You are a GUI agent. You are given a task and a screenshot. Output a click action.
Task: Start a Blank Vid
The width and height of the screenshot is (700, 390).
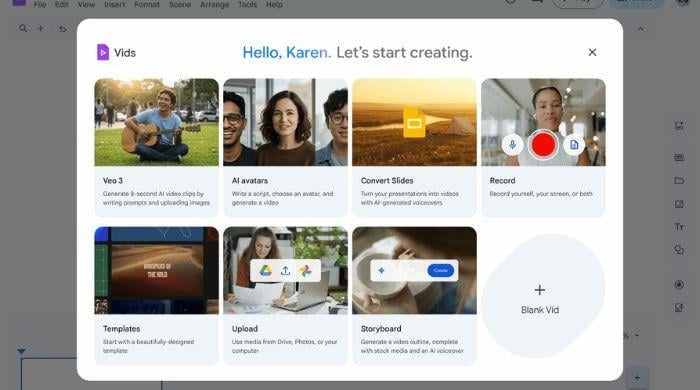pos(543,296)
